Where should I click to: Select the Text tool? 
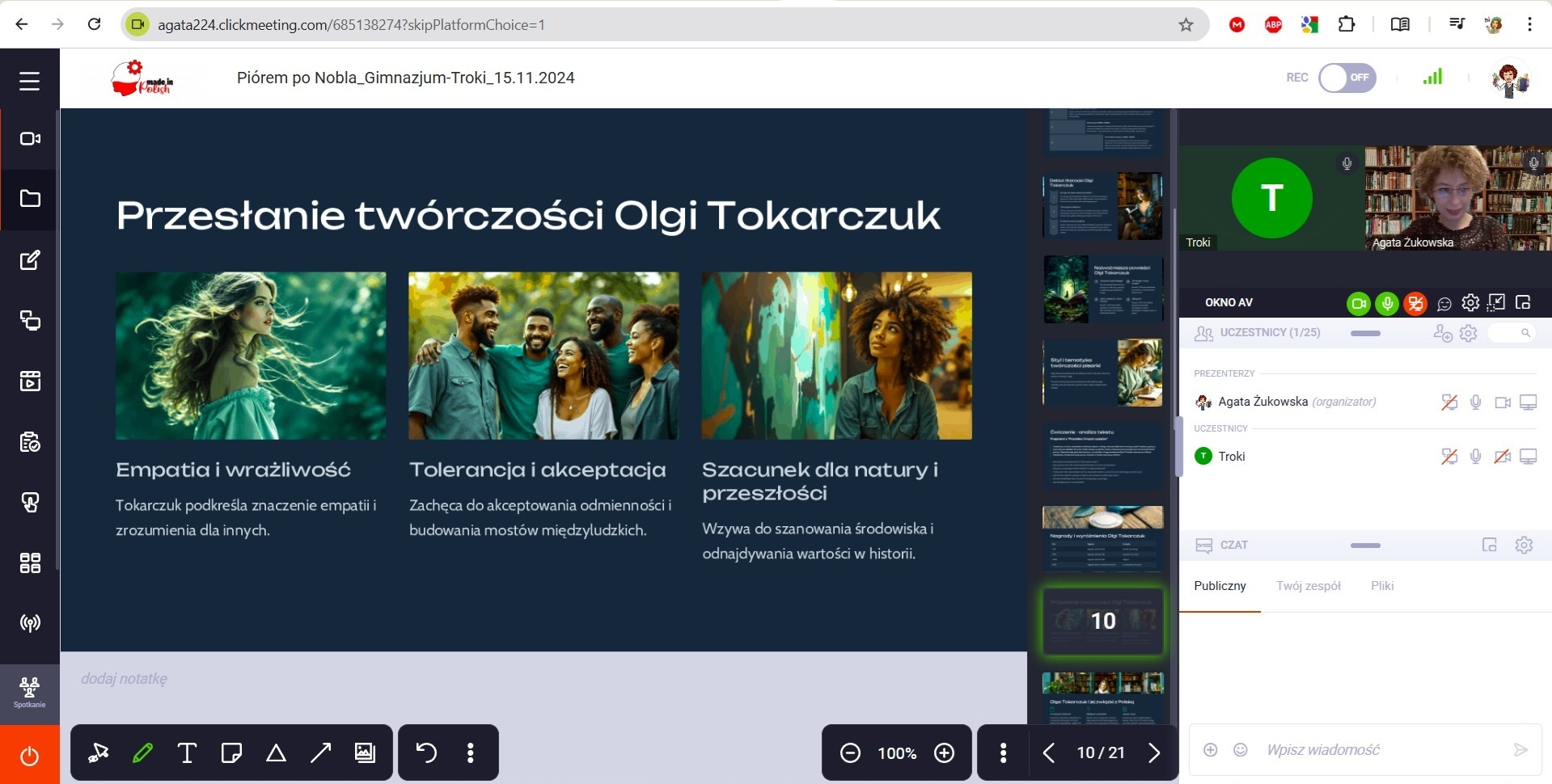187,753
